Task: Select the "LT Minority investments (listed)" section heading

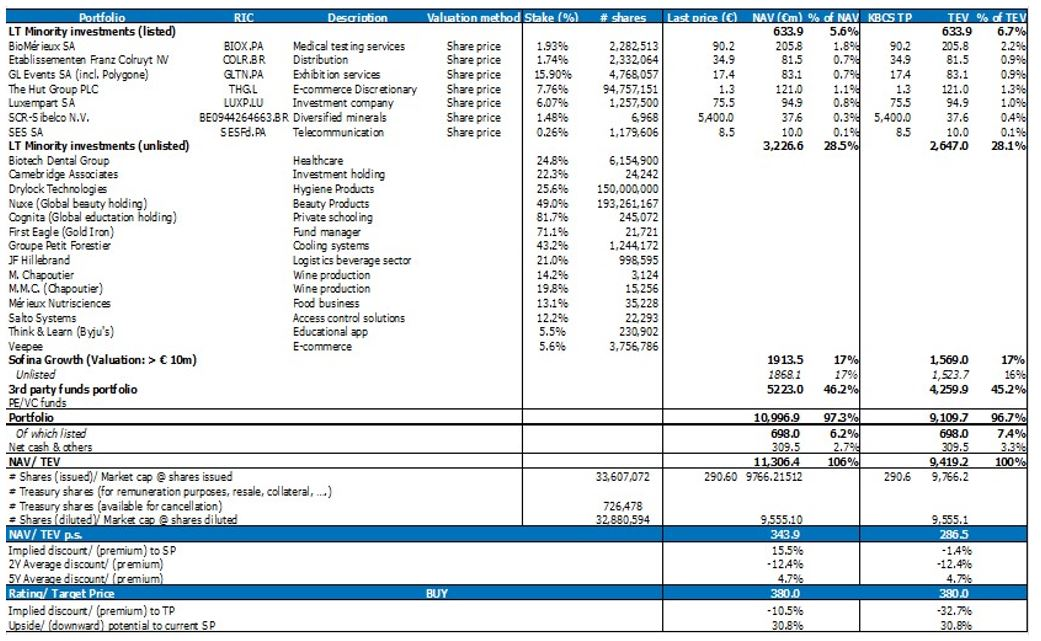Action: coord(92,31)
